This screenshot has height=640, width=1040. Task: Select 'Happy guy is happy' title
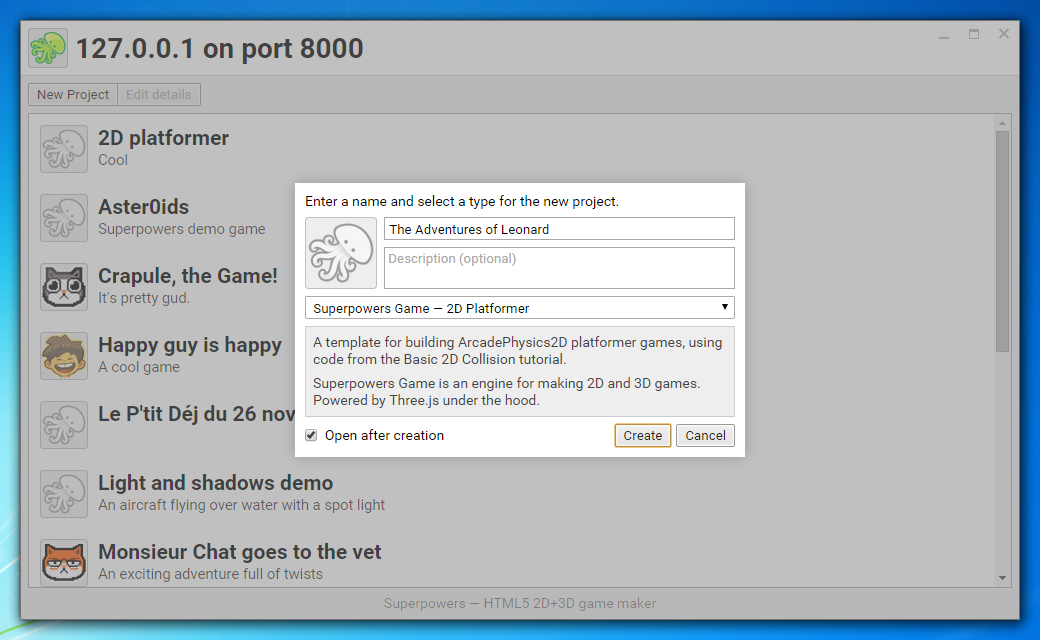[190, 345]
